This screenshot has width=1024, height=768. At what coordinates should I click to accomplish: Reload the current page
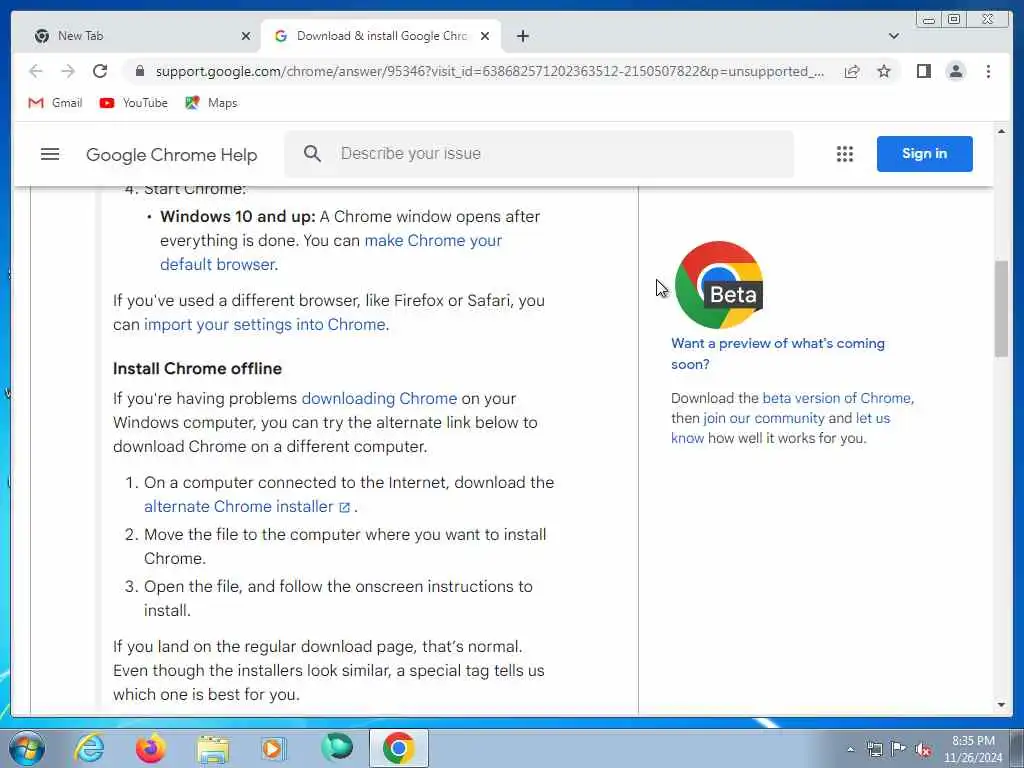tap(100, 71)
